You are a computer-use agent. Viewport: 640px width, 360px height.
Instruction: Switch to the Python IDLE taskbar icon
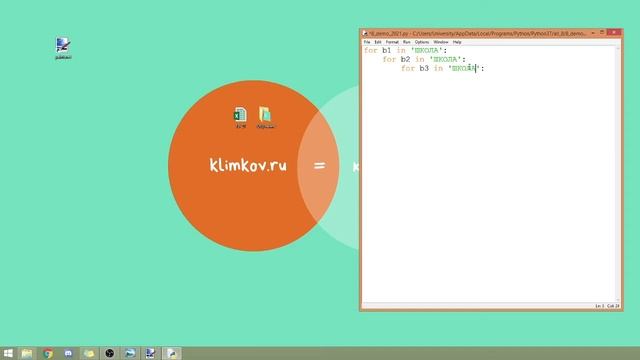[172, 353]
